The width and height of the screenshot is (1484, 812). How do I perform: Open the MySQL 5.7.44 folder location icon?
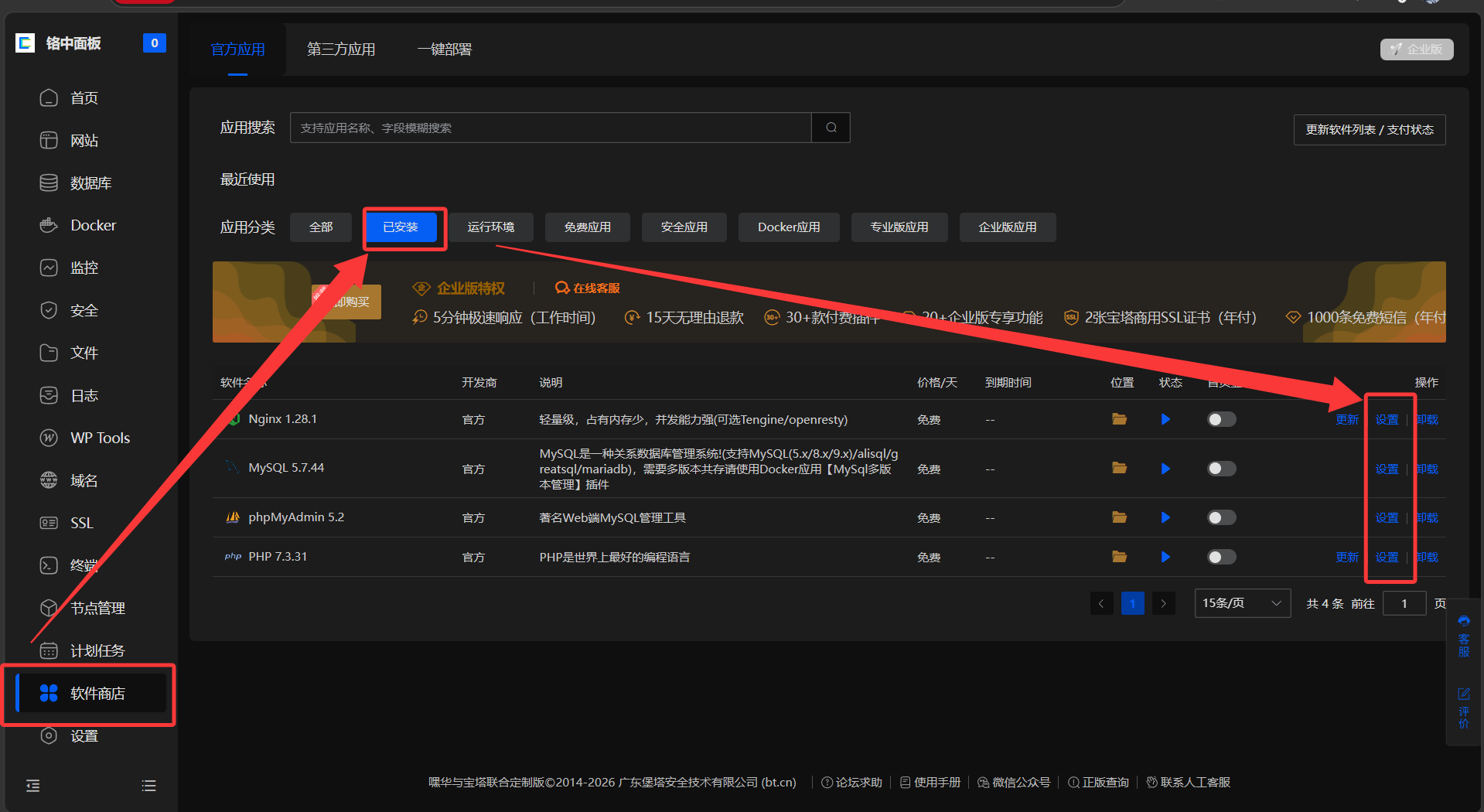[1119, 468]
